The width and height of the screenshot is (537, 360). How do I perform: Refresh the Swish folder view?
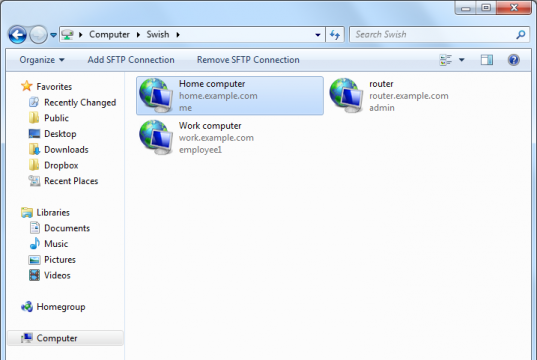(335, 35)
